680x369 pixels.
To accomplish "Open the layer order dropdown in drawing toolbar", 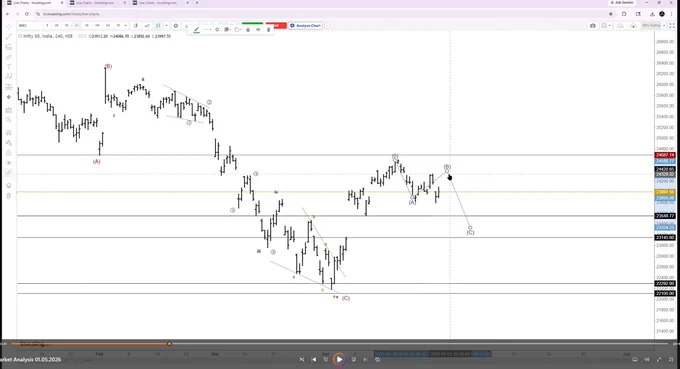I will pyautogui.click(x=227, y=29).
